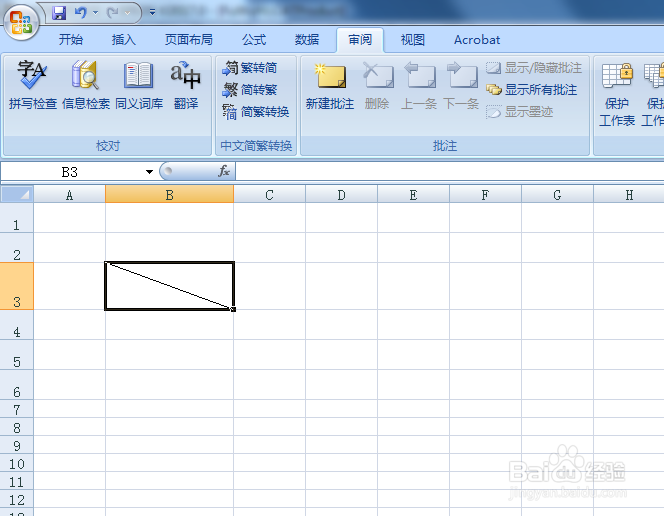Open the Acrobat ribbon tab

(x=477, y=40)
